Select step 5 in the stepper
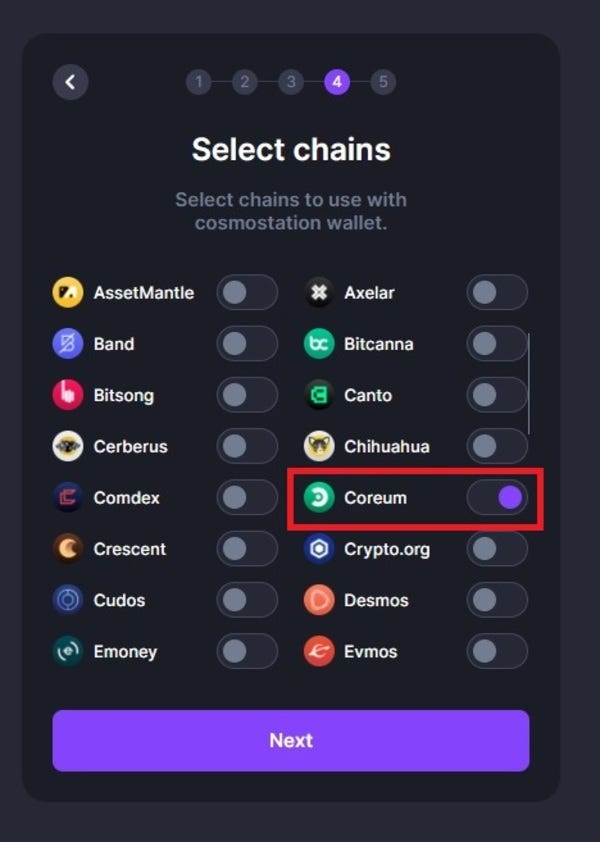Screen dimensions: 600x842 click(383, 82)
